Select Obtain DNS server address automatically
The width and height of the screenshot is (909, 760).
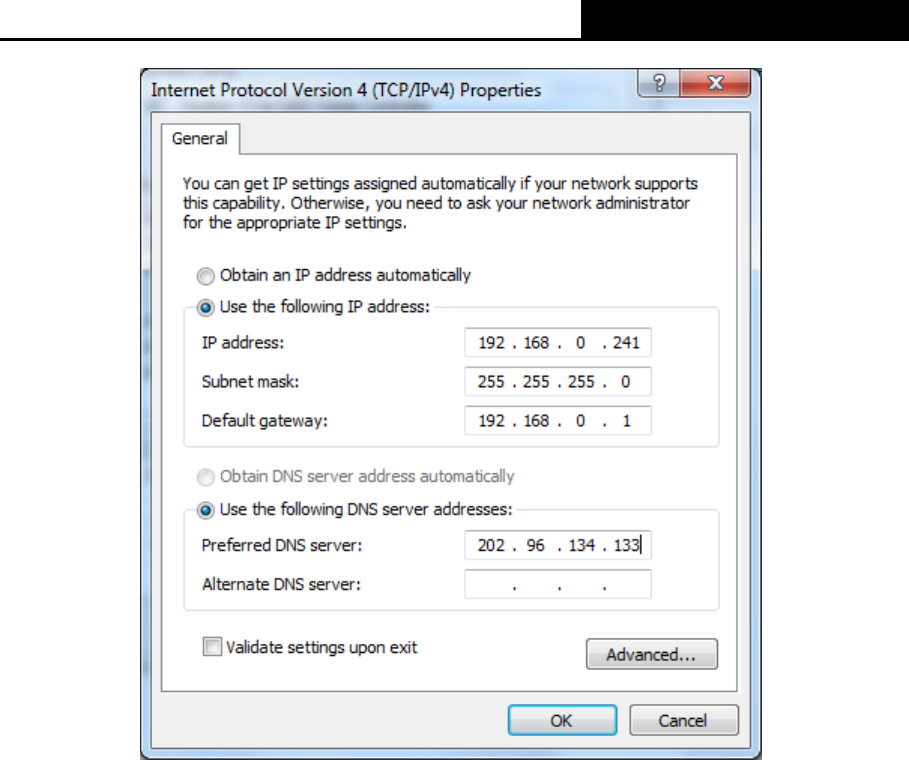205,477
